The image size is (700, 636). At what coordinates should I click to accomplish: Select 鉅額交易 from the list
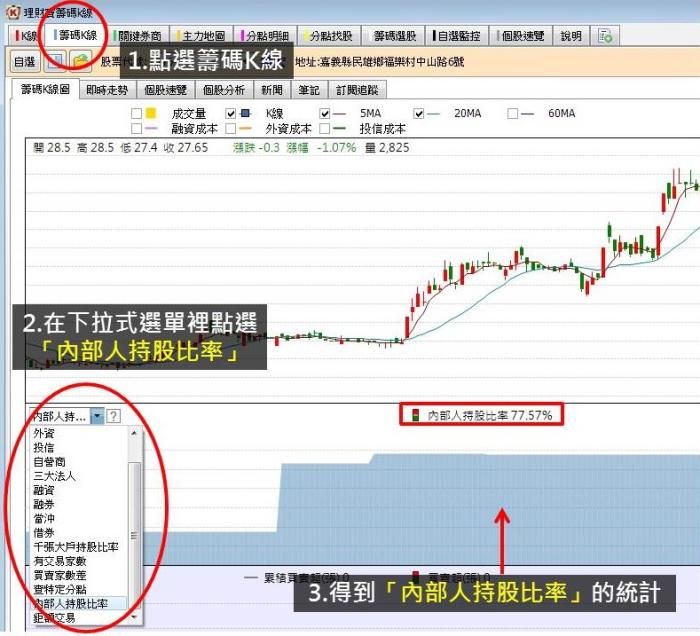[x=54, y=618]
